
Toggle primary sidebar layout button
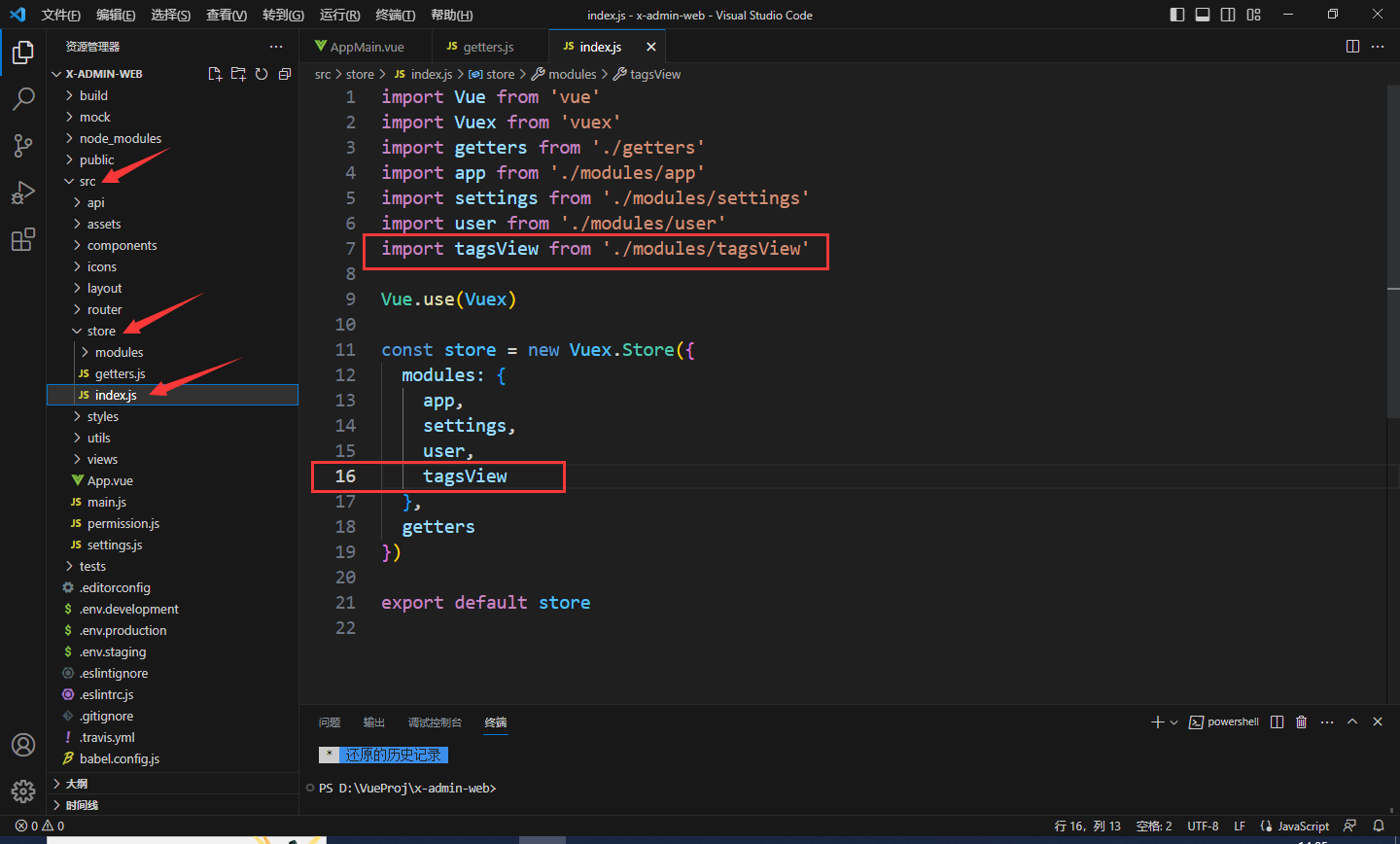click(1177, 15)
